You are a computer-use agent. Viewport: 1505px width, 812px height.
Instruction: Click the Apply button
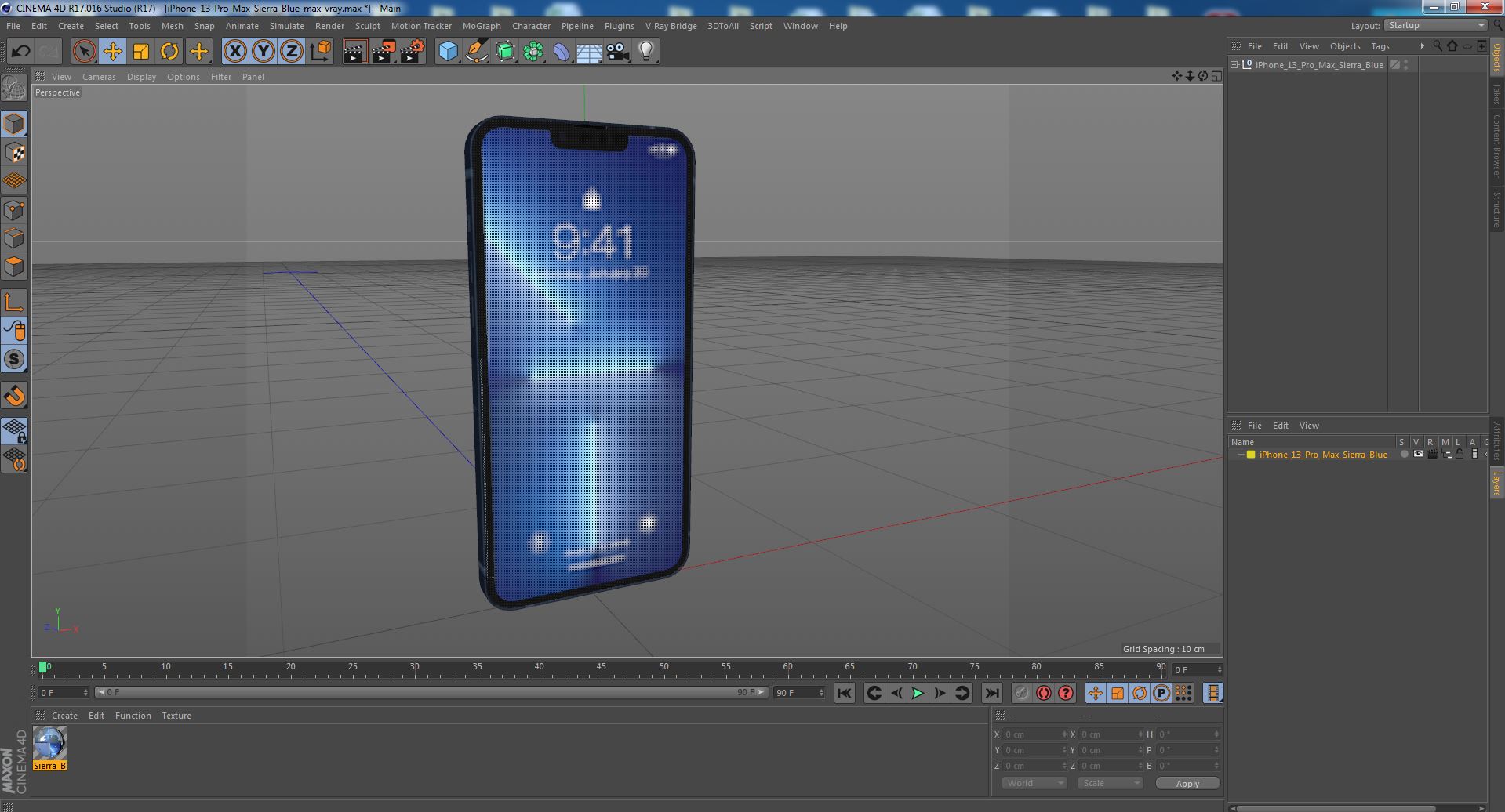click(x=1187, y=784)
